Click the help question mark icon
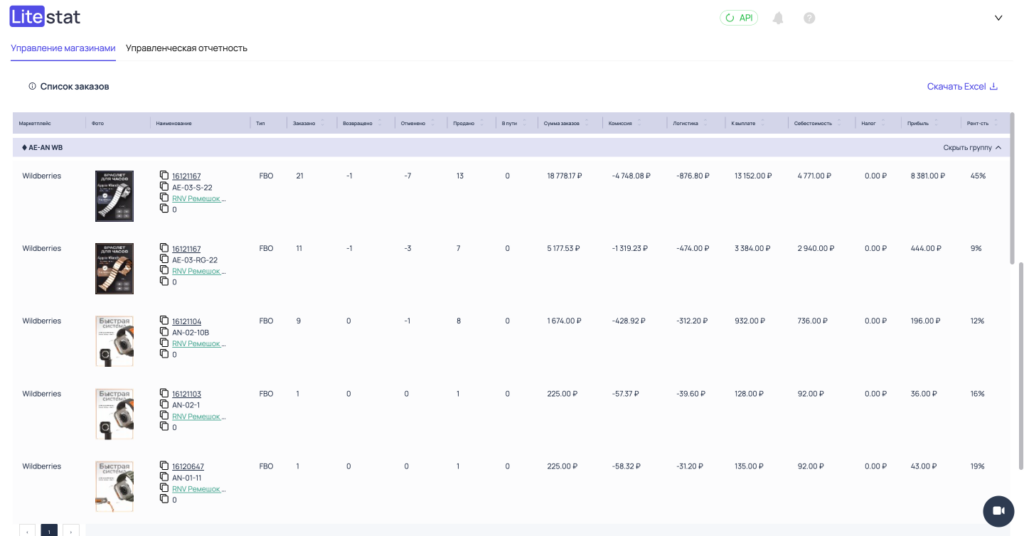The width and height of the screenshot is (1024, 536). (x=809, y=18)
